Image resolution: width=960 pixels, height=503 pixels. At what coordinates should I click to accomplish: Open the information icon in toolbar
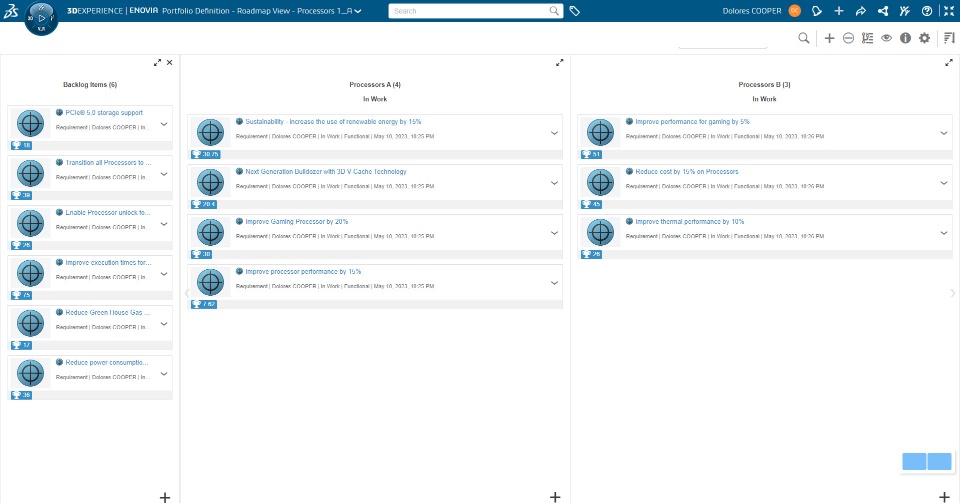point(906,38)
